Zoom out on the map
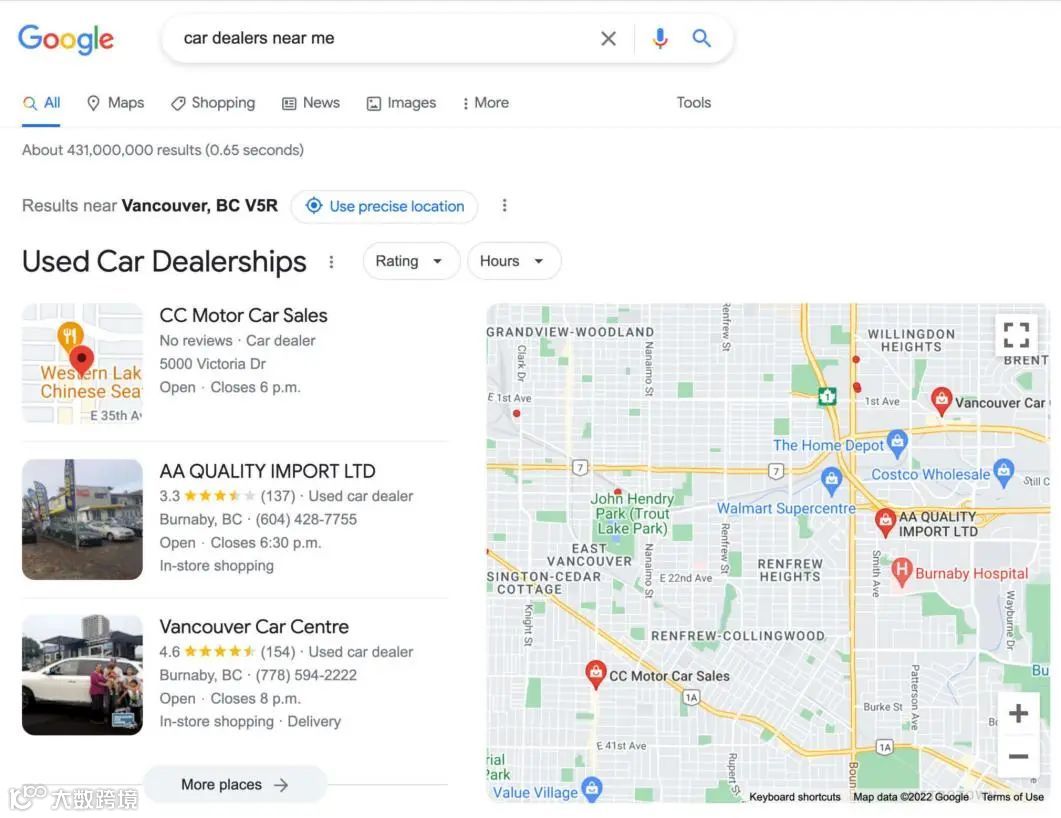 click(1018, 756)
